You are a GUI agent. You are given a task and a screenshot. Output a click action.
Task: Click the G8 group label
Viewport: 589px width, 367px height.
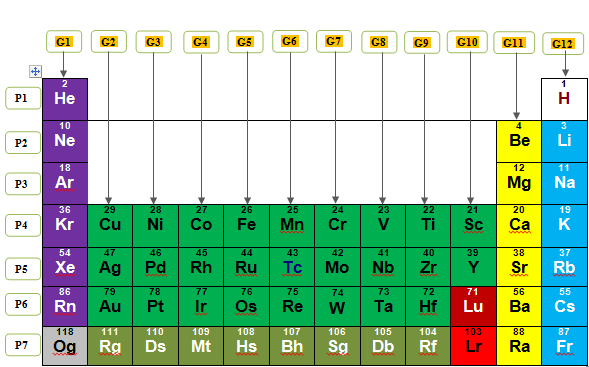379,42
